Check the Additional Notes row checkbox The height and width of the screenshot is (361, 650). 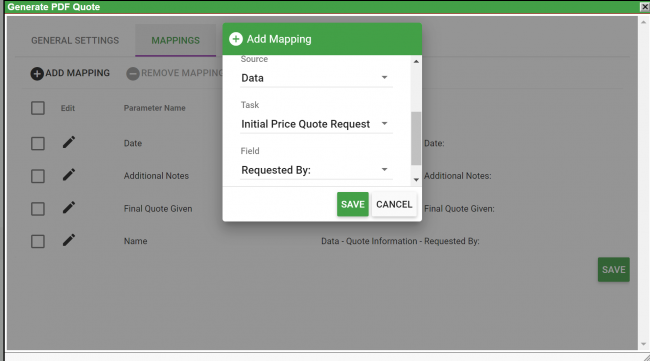pos(38,176)
